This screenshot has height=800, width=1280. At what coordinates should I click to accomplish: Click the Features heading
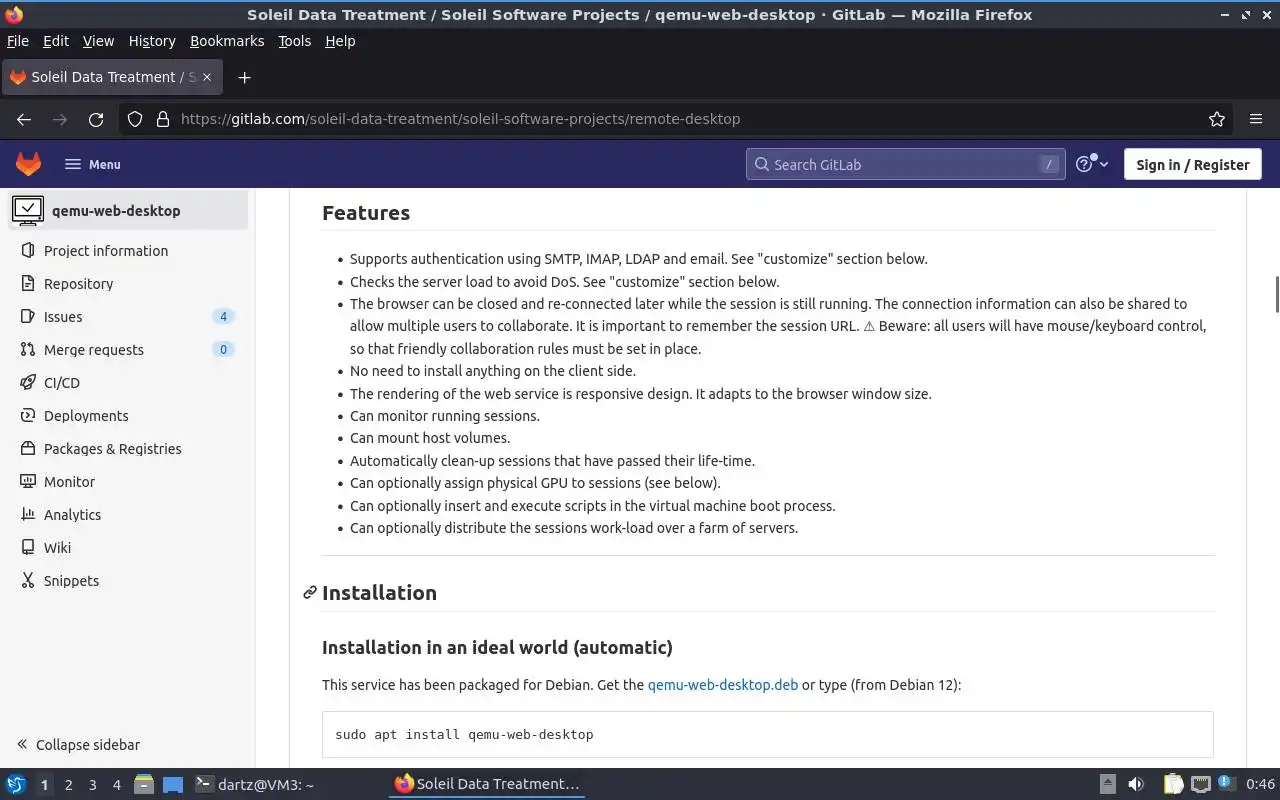coord(366,213)
